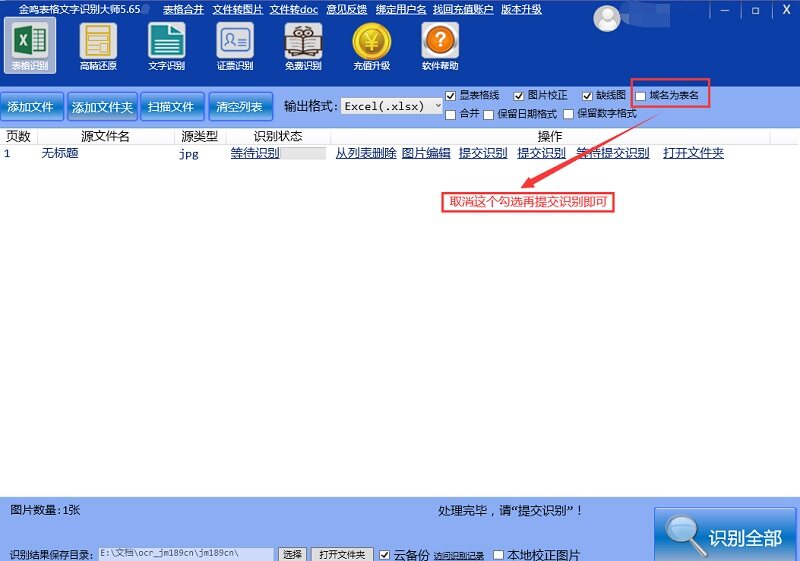Click the 等待提交识别 link

(613, 153)
